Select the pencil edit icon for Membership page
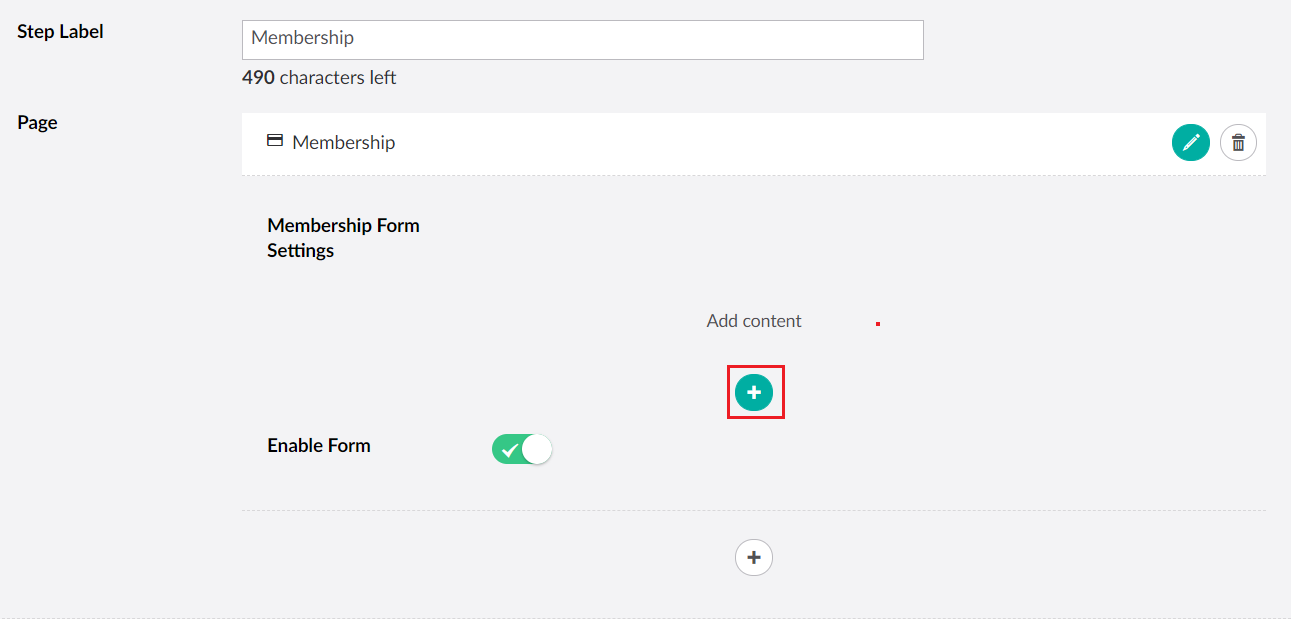The height and width of the screenshot is (627, 1302). coord(1191,142)
